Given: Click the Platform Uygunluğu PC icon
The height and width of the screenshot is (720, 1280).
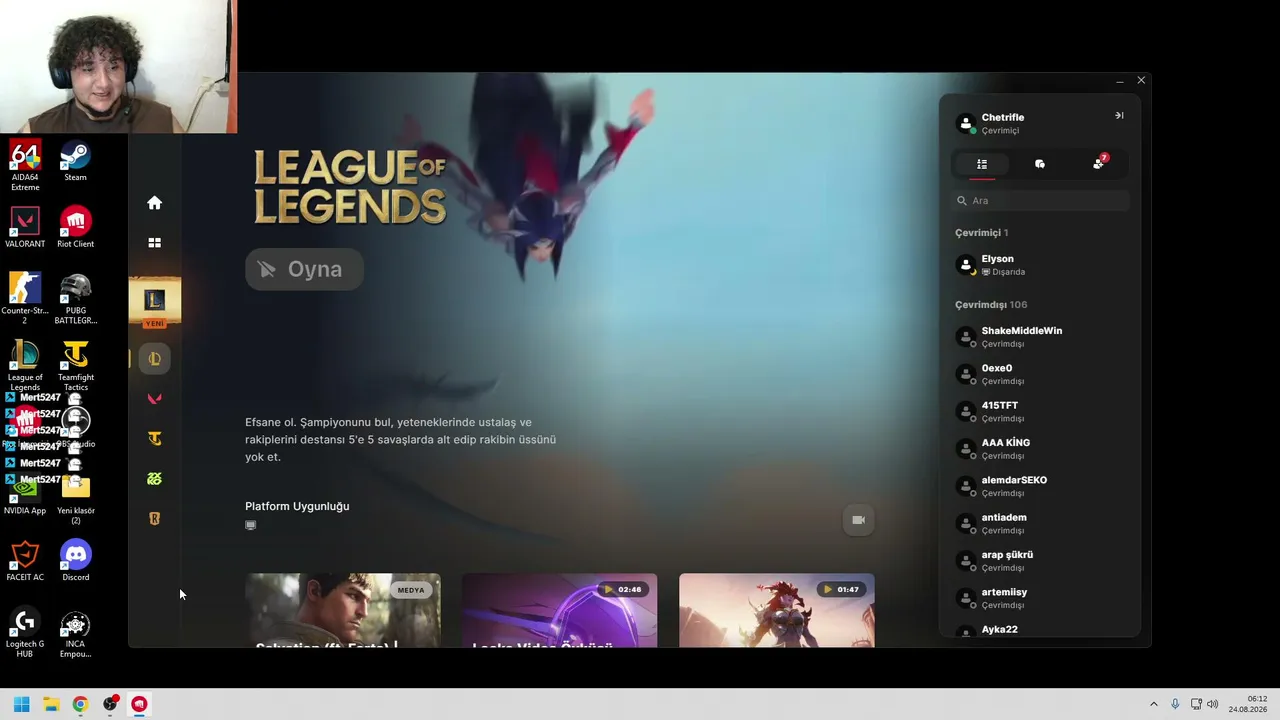Looking at the screenshot, I should [x=250, y=525].
